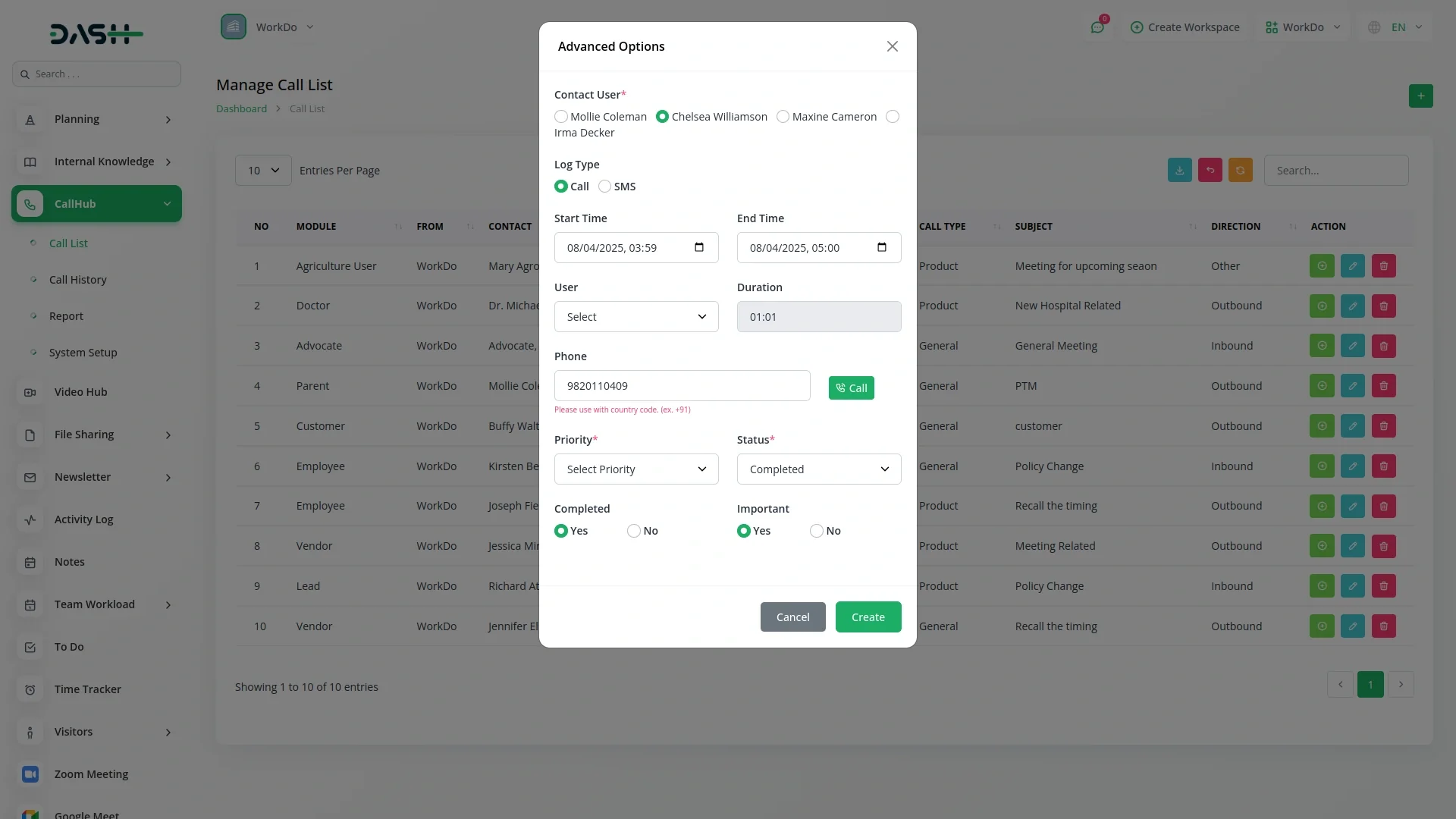Click the chat messages icon in header

1097,27
